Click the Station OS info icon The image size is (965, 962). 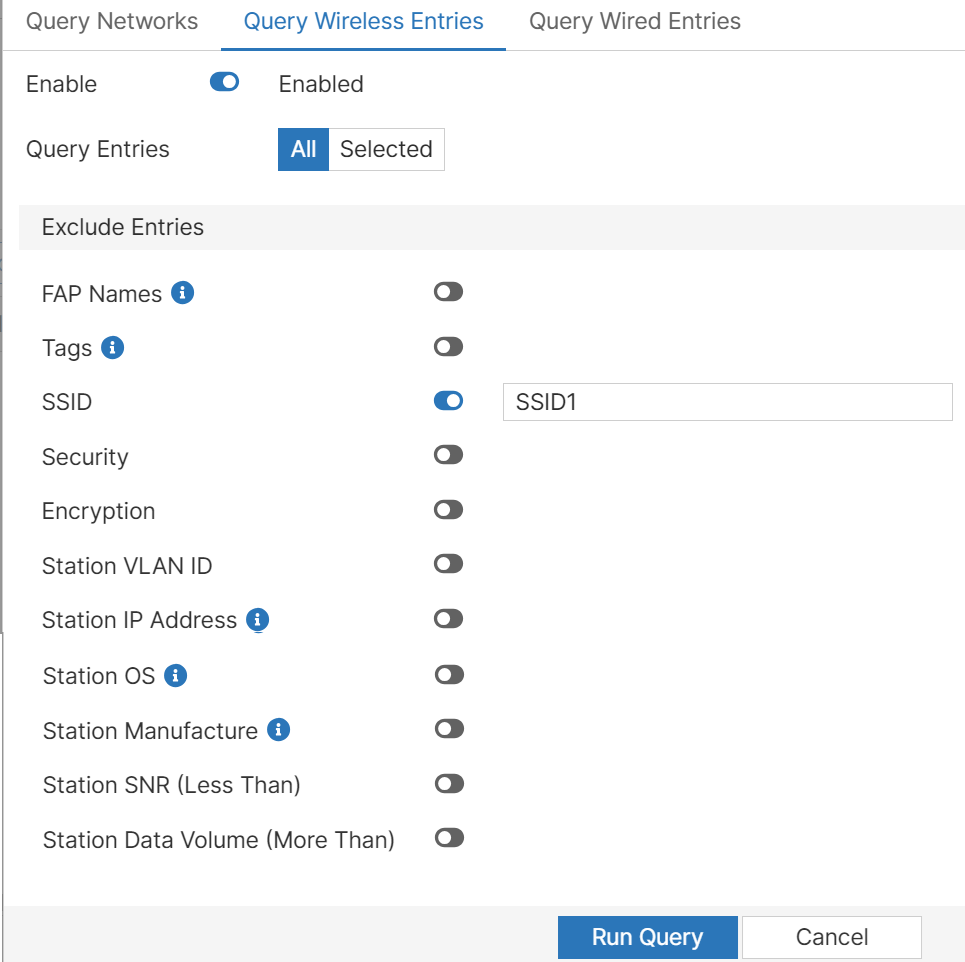[176, 676]
